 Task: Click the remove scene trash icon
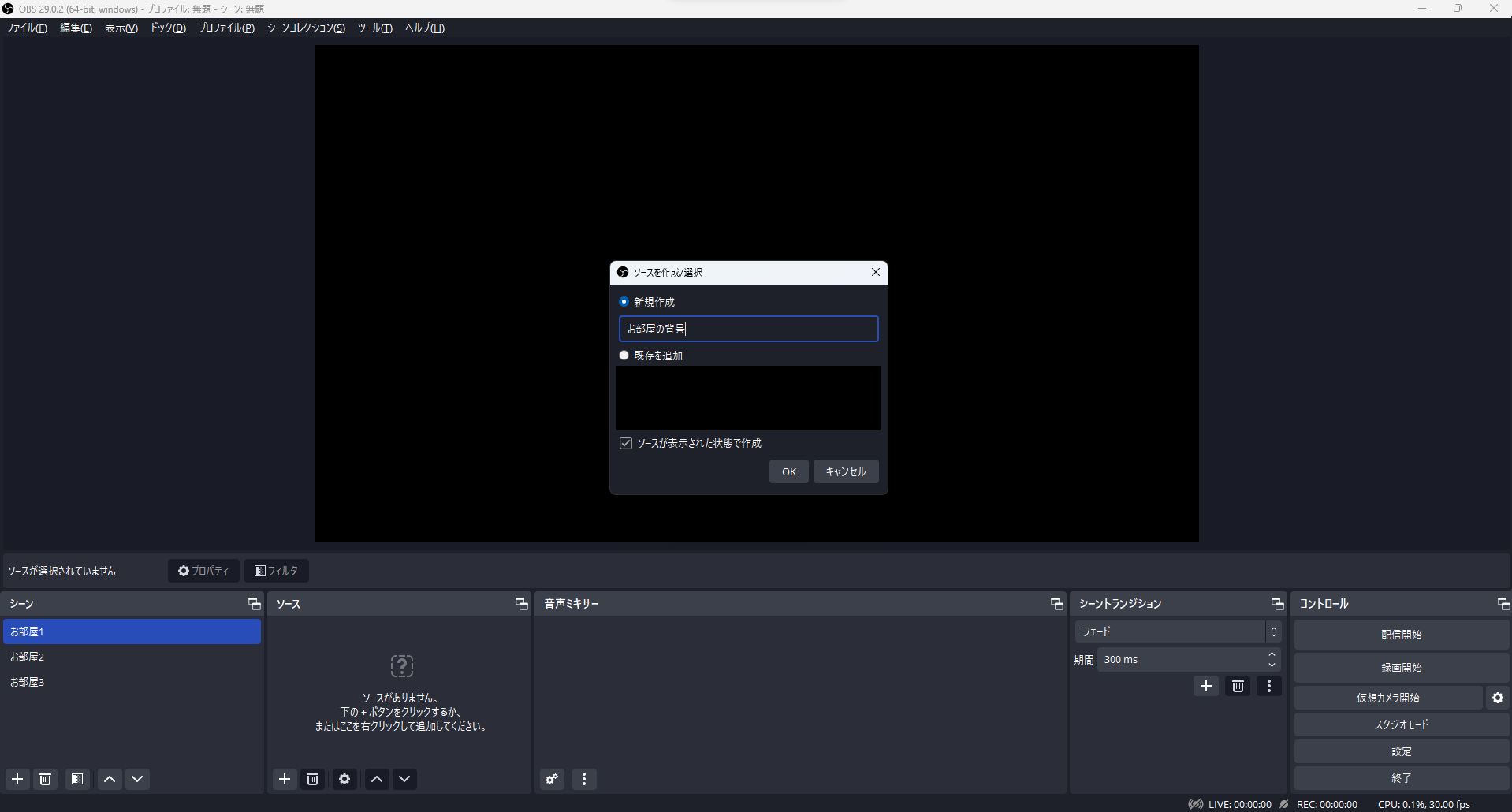[46, 779]
